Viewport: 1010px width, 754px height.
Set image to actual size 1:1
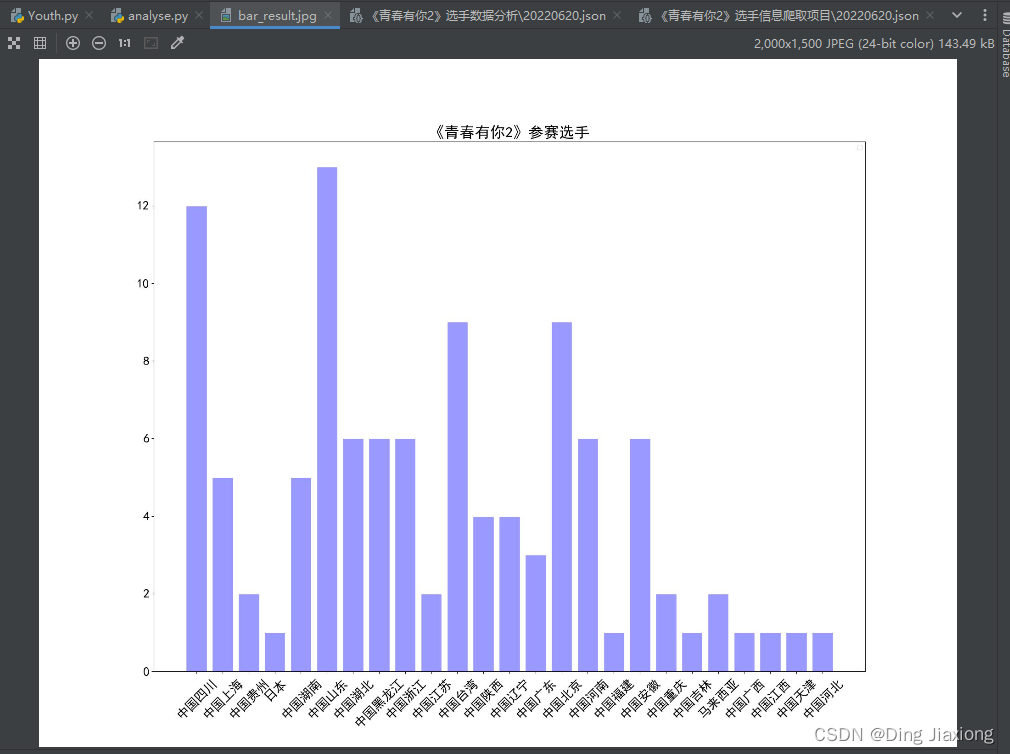tap(124, 43)
